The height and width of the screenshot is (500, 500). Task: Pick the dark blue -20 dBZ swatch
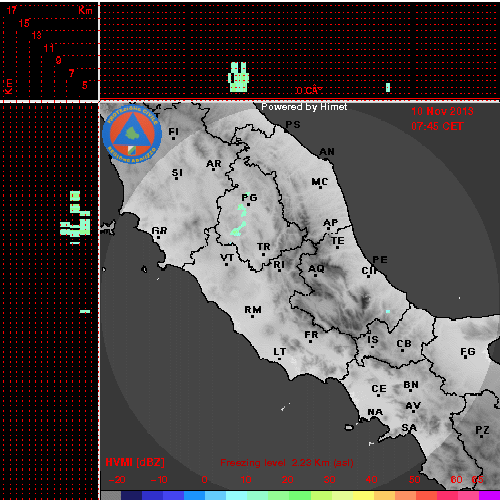132,495
